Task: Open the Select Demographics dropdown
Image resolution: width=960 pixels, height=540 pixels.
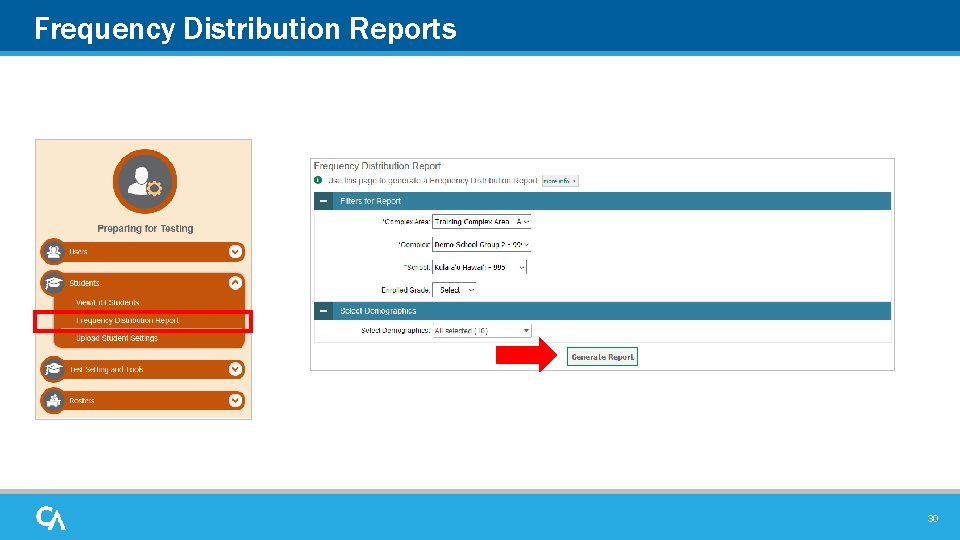Action: (x=482, y=331)
